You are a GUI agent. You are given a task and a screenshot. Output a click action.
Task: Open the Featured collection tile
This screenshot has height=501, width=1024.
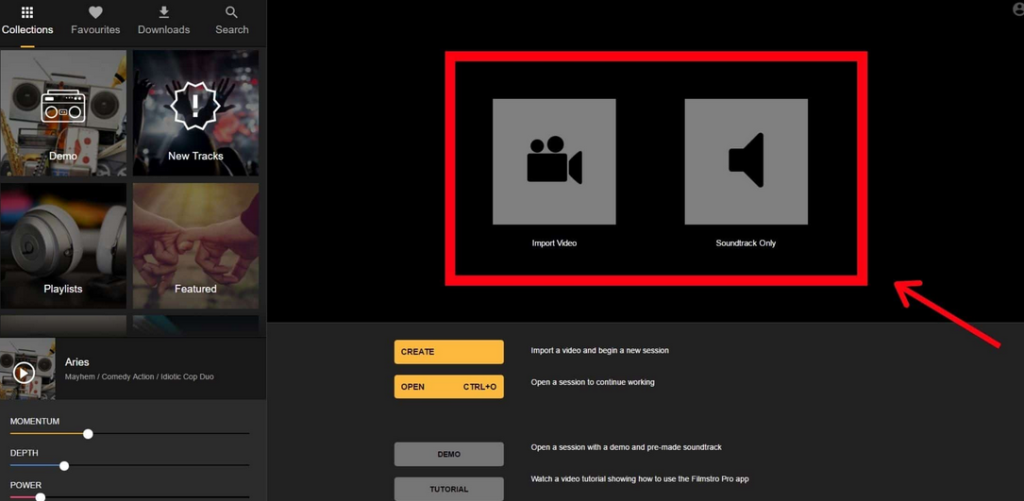coord(196,246)
